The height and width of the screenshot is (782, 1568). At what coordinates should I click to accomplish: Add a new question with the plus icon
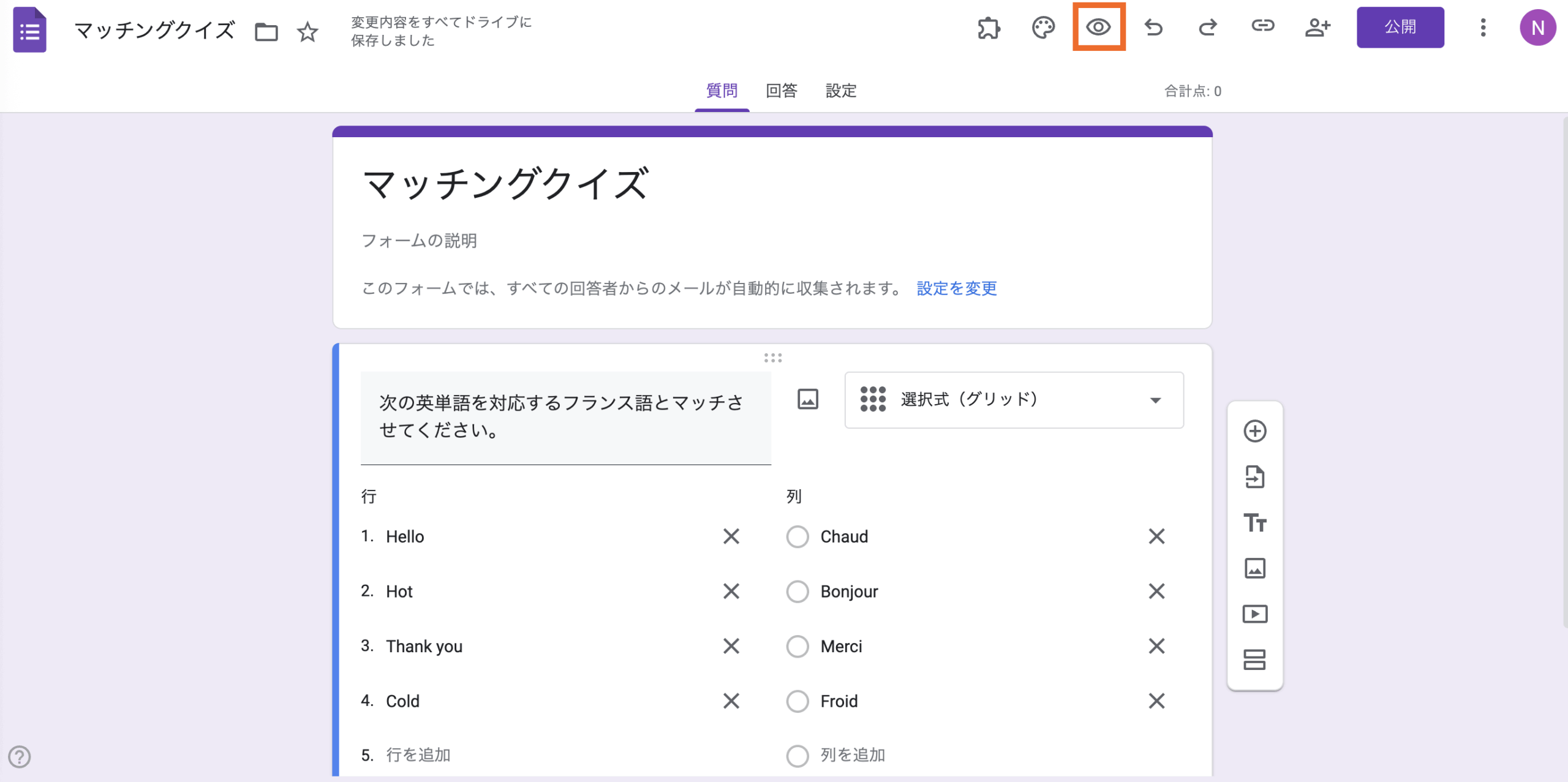point(1256,430)
